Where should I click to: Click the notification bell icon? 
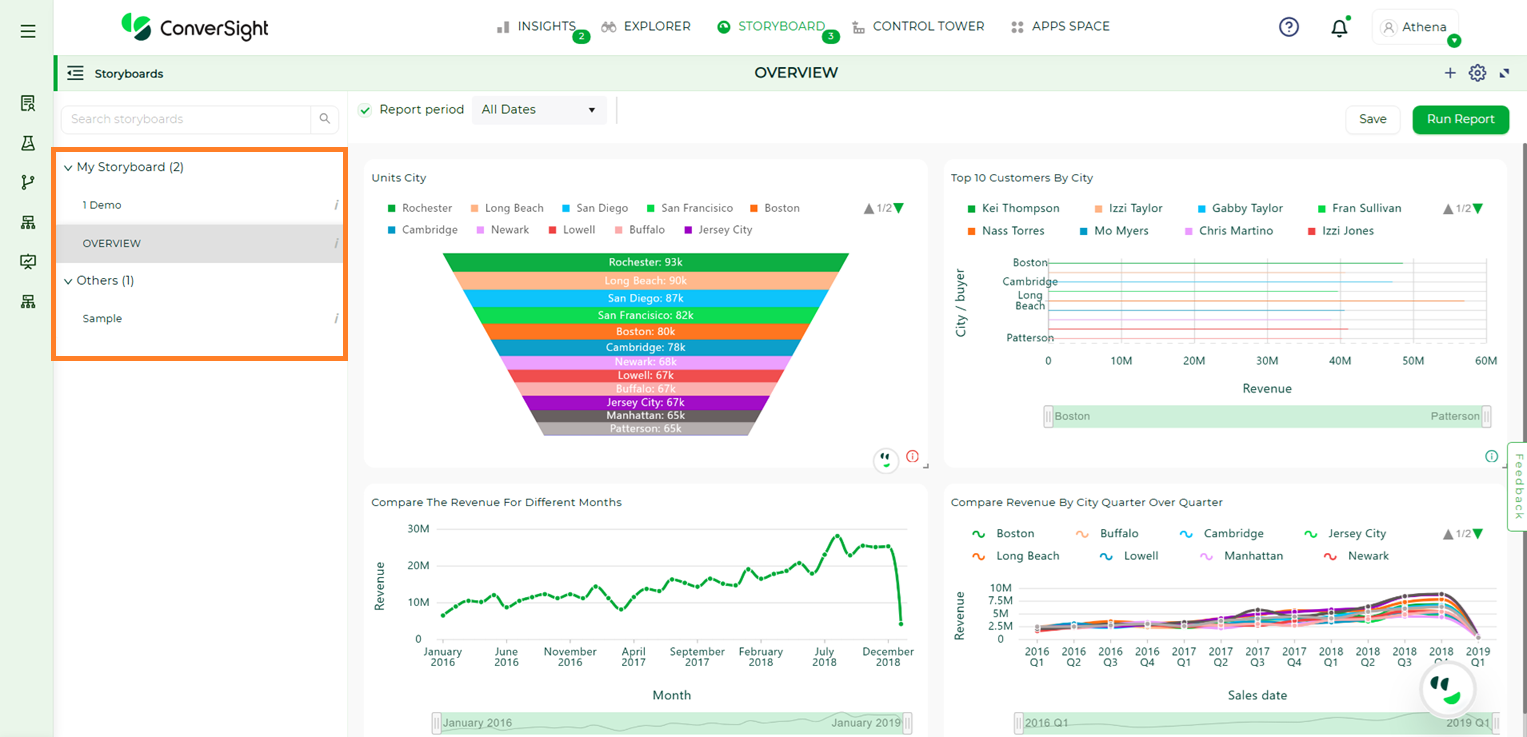[1339, 28]
